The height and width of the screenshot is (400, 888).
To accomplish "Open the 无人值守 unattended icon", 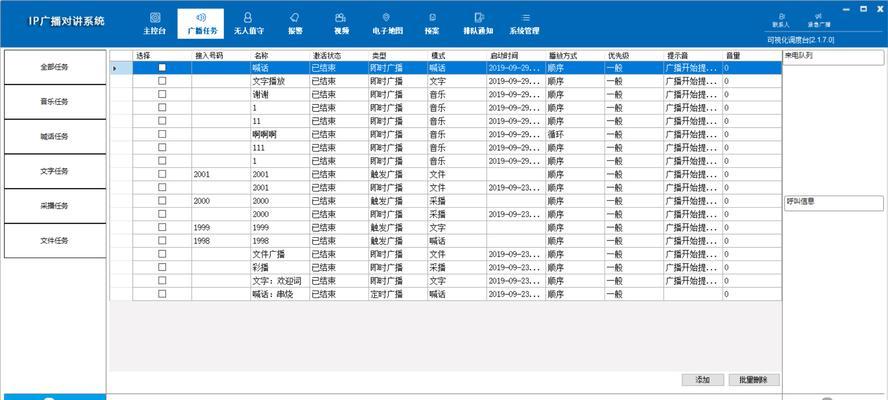I will [x=248, y=24].
